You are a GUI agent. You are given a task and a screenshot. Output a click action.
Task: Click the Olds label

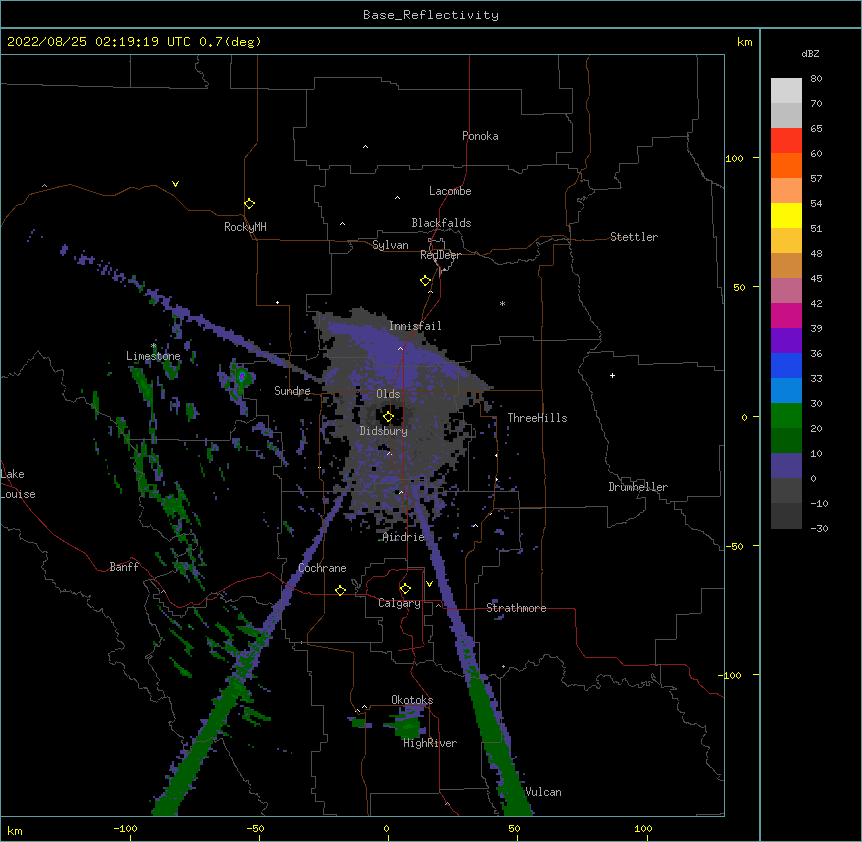pos(388,394)
